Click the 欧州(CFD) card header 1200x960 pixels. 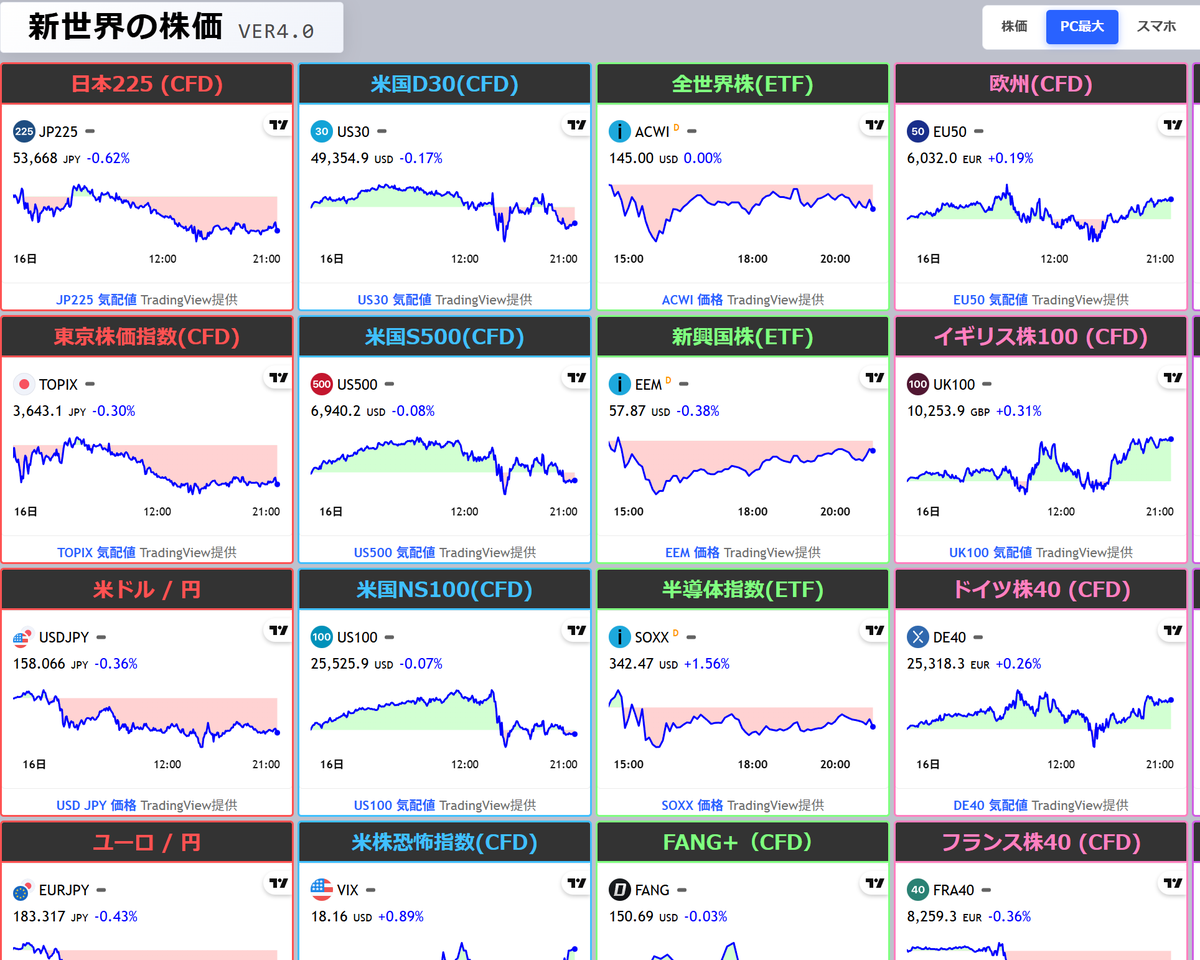[x=1041, y=84]
